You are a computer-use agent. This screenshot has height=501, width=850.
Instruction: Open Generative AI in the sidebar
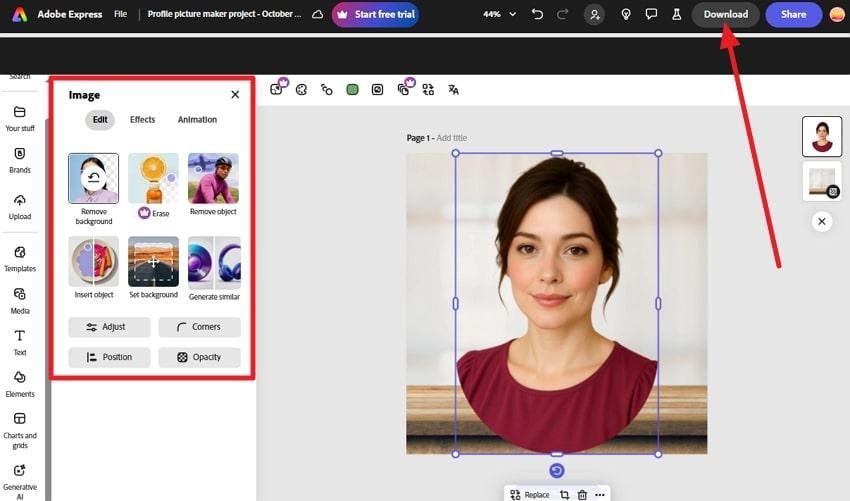click(20, 481)
